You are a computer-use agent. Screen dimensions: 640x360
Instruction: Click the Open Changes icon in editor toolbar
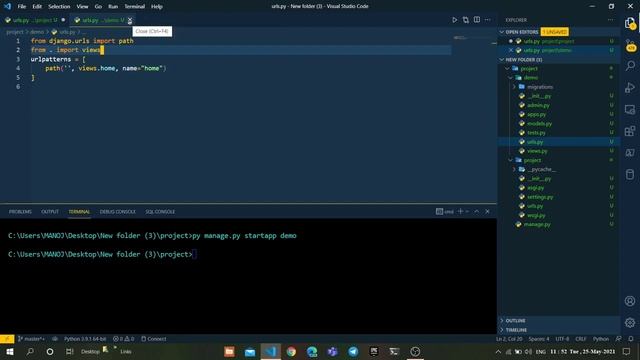click(466, 20)
